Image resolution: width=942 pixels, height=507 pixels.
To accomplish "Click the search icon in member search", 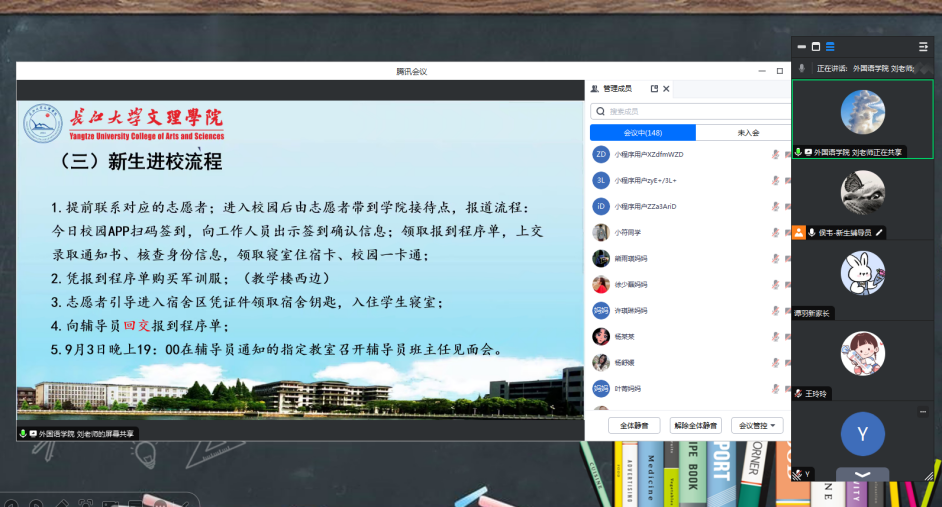I will pos(600,111).
